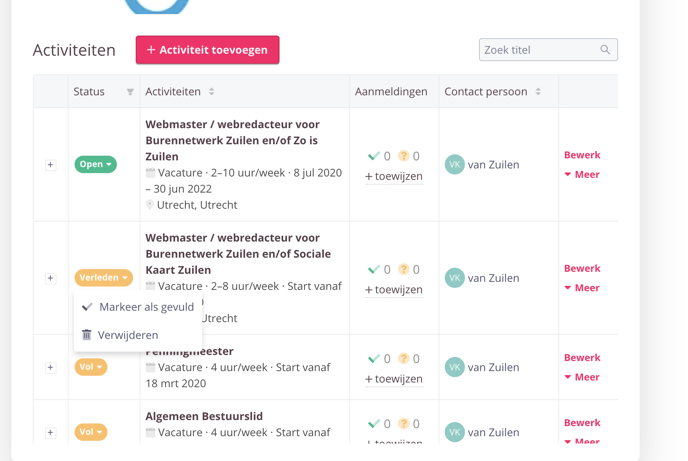Open Meer menu in second row
This screenshot has height=461, width=688.
click(582, 288)
